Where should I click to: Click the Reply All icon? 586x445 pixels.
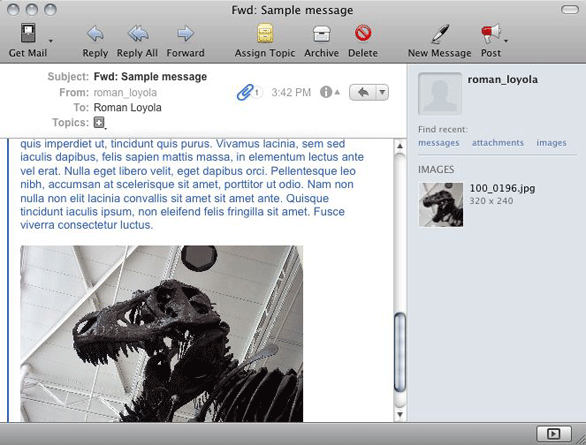coord(138,34)
